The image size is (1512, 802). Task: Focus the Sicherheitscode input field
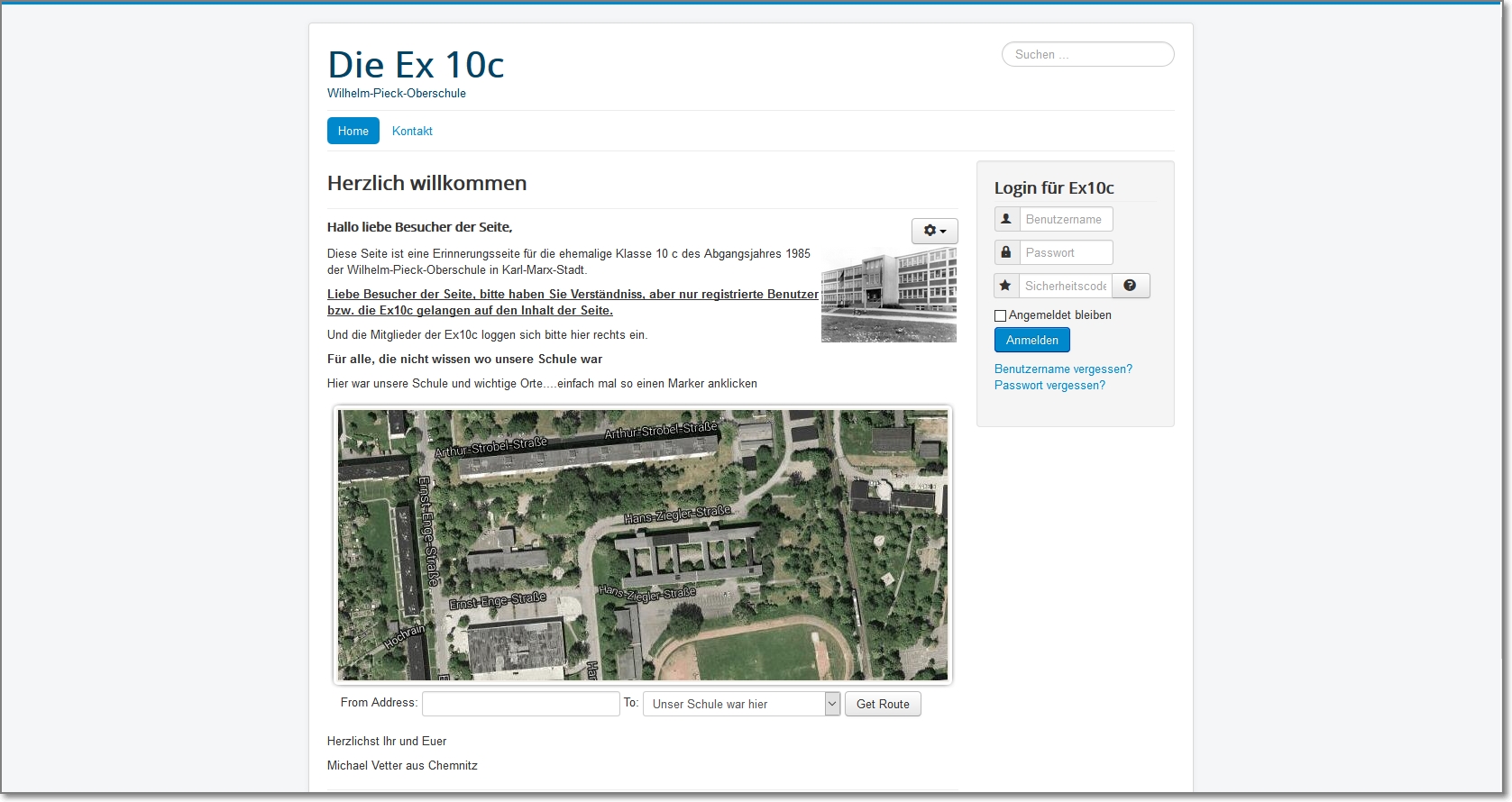click(x=1065, y=286)
